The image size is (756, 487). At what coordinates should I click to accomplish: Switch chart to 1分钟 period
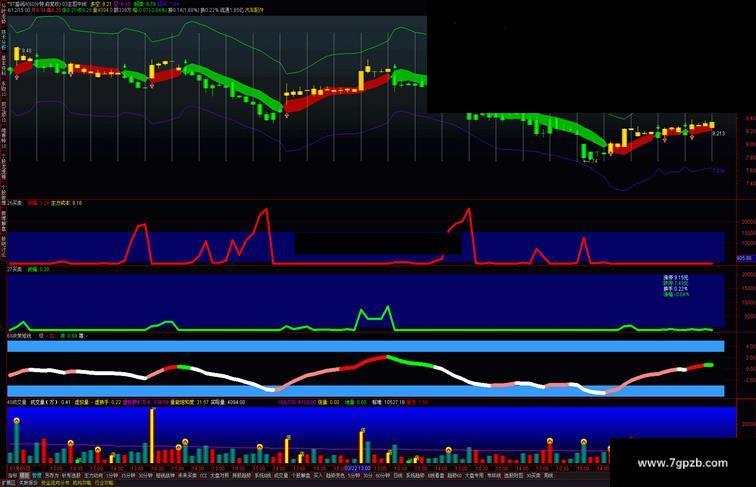(111, 476)
